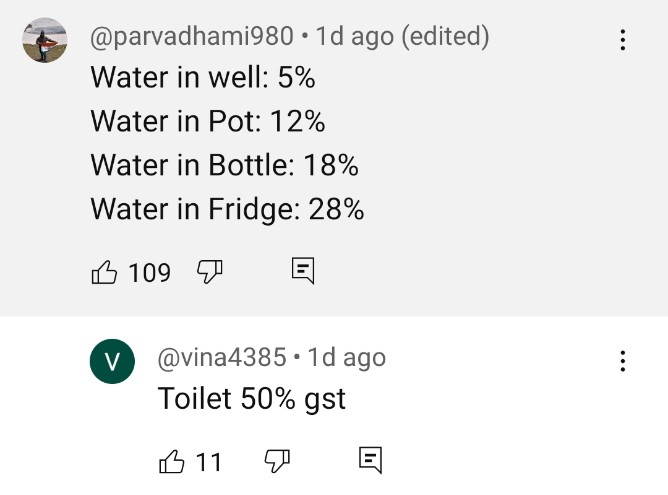Tap the 109 likes count
Image resolution: width=668 pixels, height=495 pixels.
(150, 272)
